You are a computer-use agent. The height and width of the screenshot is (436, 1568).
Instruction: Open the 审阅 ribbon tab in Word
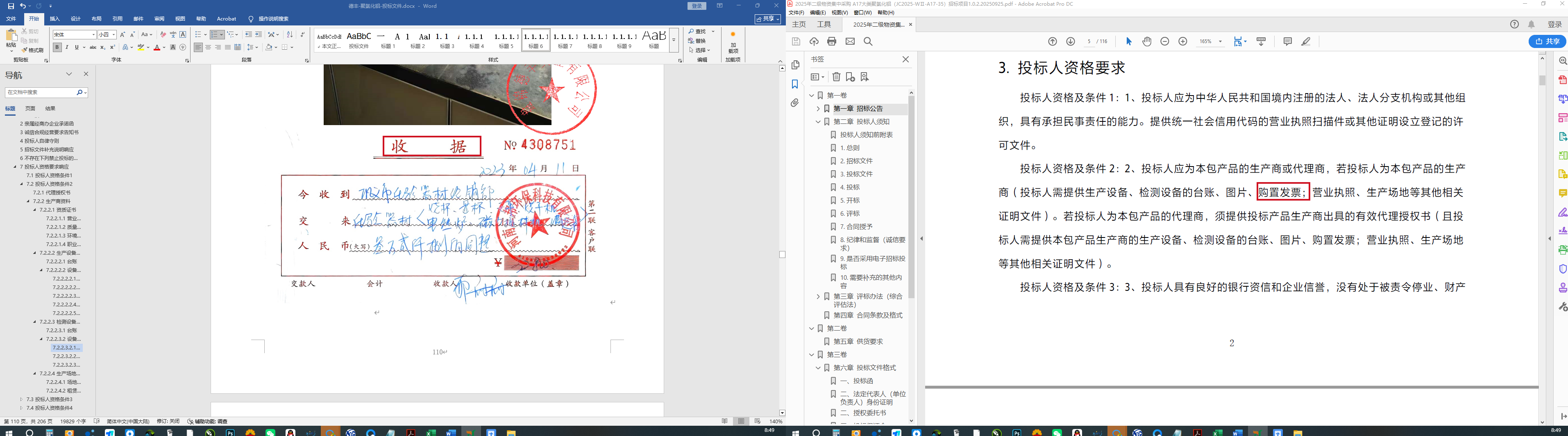click(159, 19)
